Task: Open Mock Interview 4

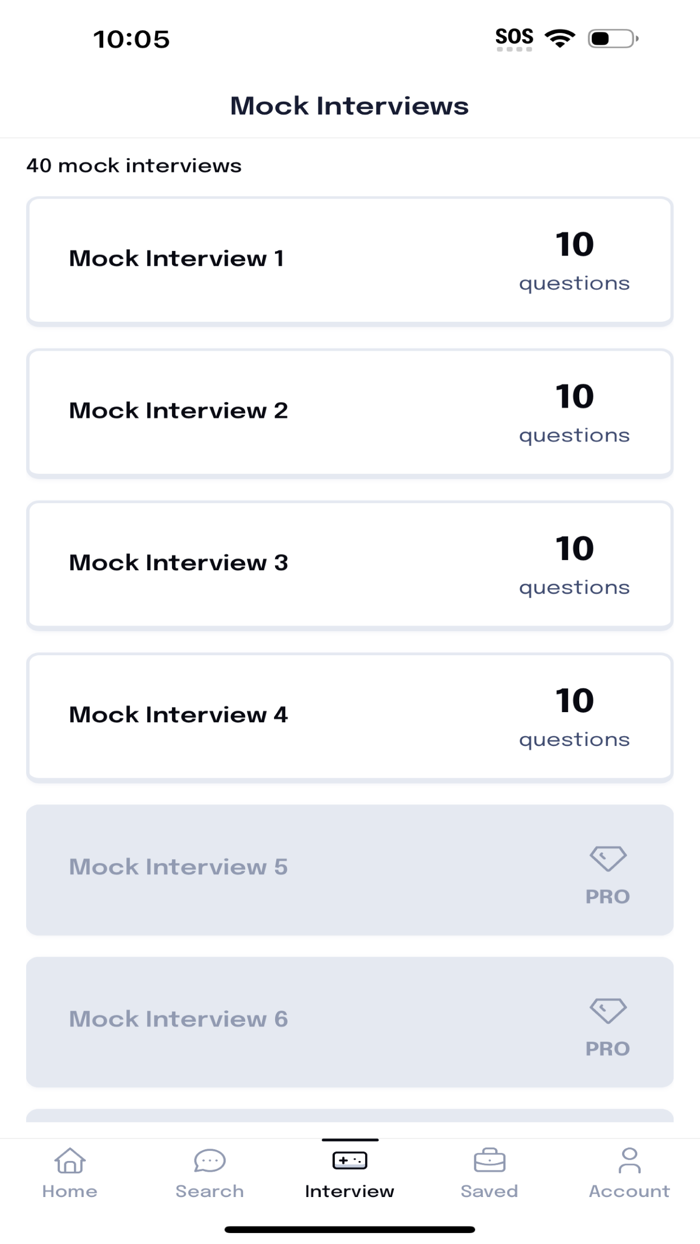Action: pyautogui.click(x=349, y=717)
